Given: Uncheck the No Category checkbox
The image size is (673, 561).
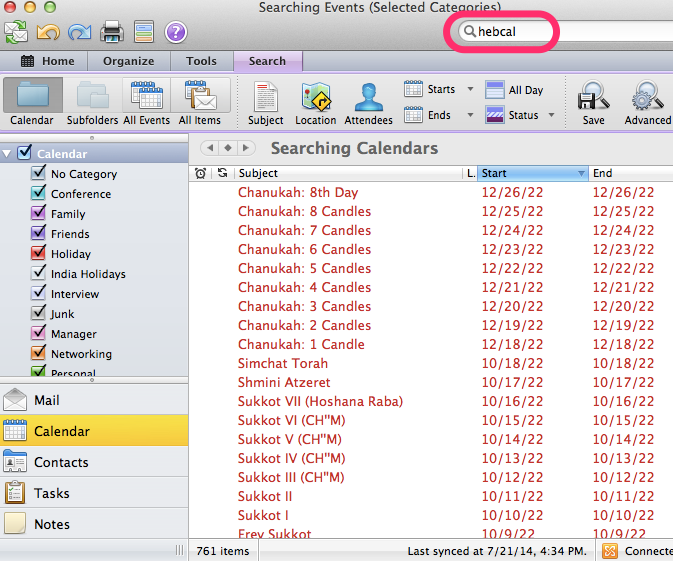Looking at the screenshot, I should pyautogui.click(x=38, y=173).
